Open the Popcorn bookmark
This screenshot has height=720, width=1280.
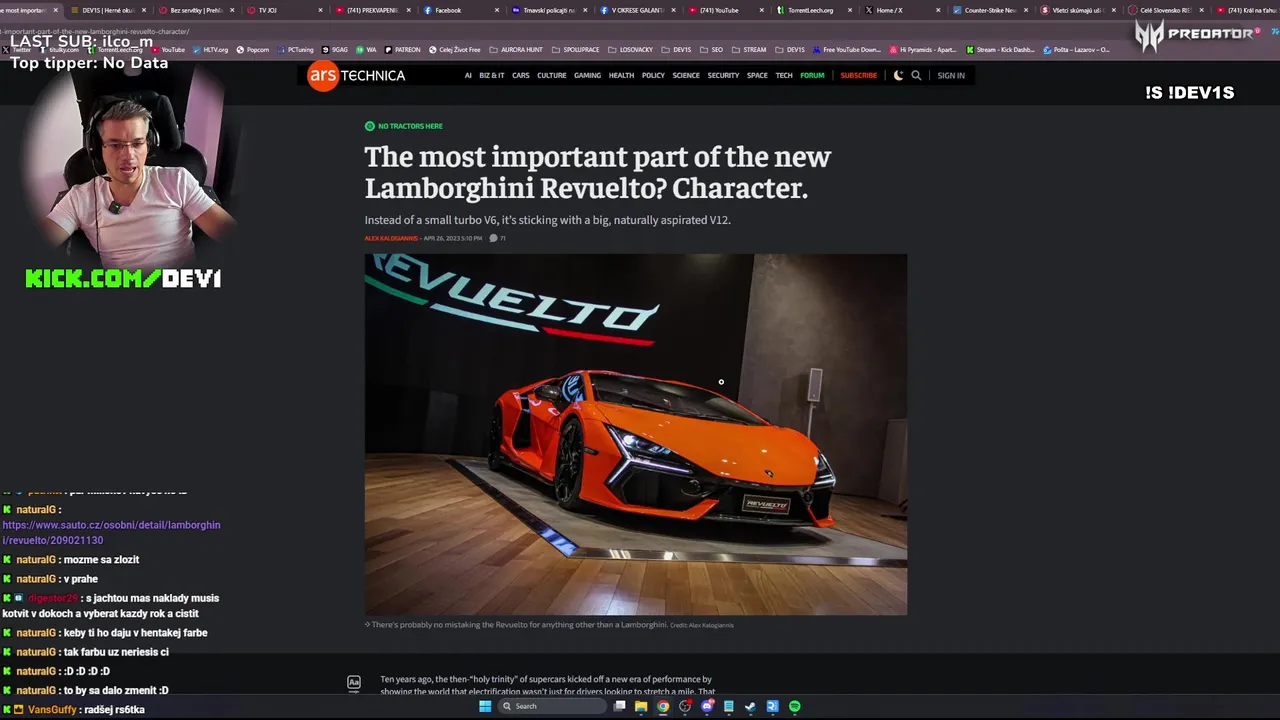click(252, 49)
